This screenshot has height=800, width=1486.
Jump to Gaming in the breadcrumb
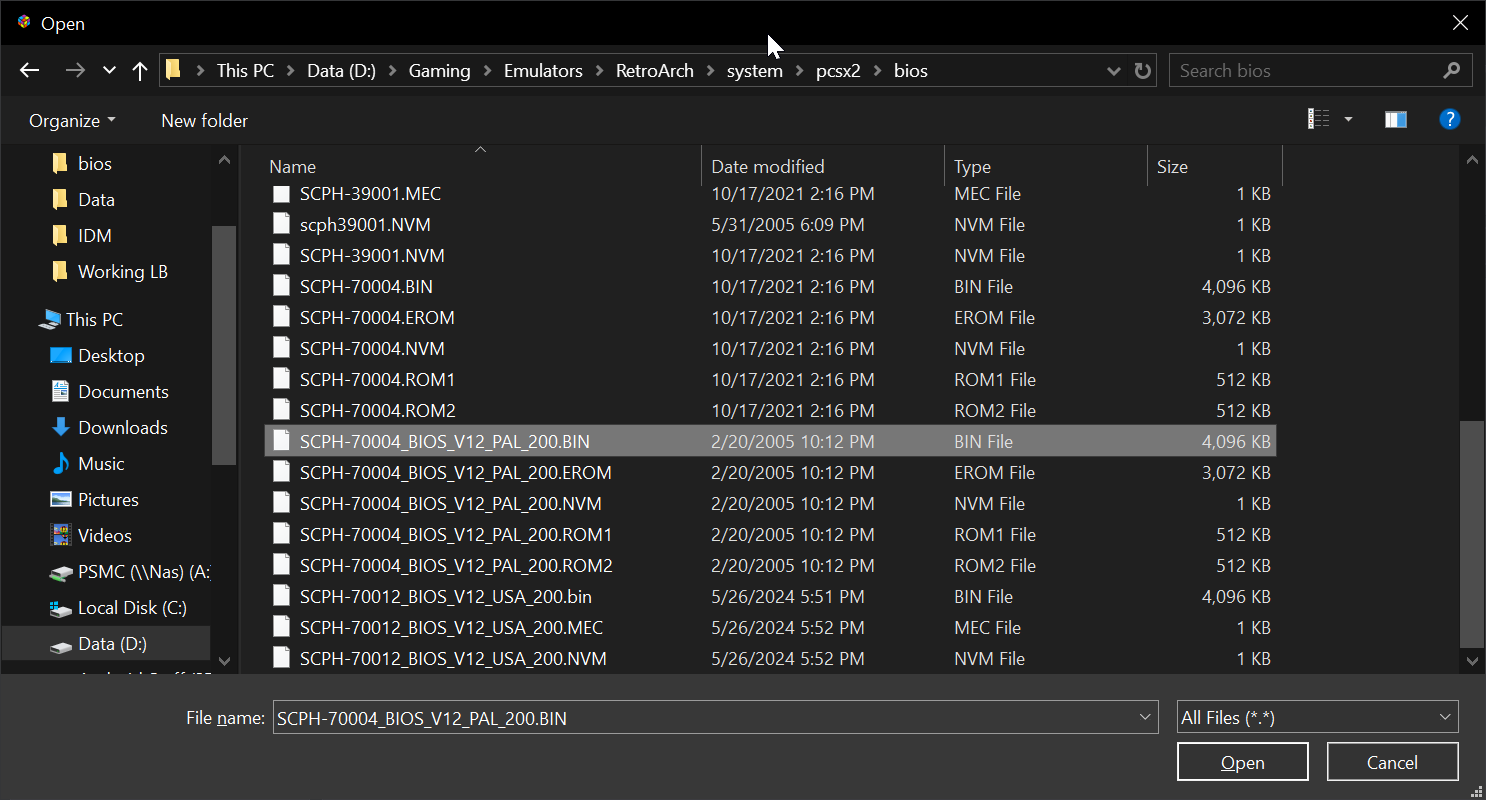pyautogui.click(x=439, y=71)
